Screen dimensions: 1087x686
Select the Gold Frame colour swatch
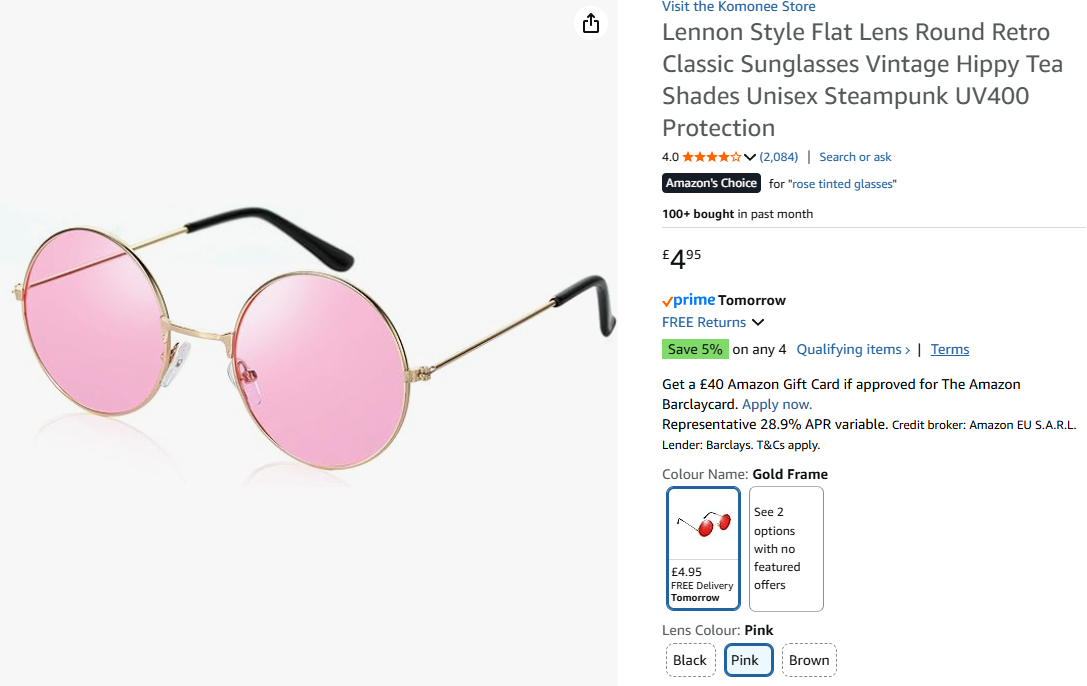703,548
